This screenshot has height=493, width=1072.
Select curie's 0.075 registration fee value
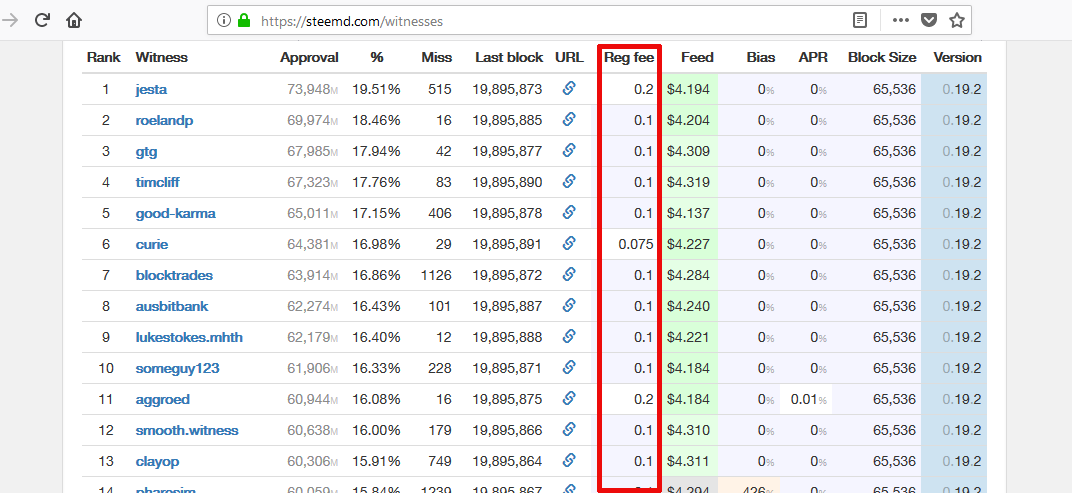636,244
